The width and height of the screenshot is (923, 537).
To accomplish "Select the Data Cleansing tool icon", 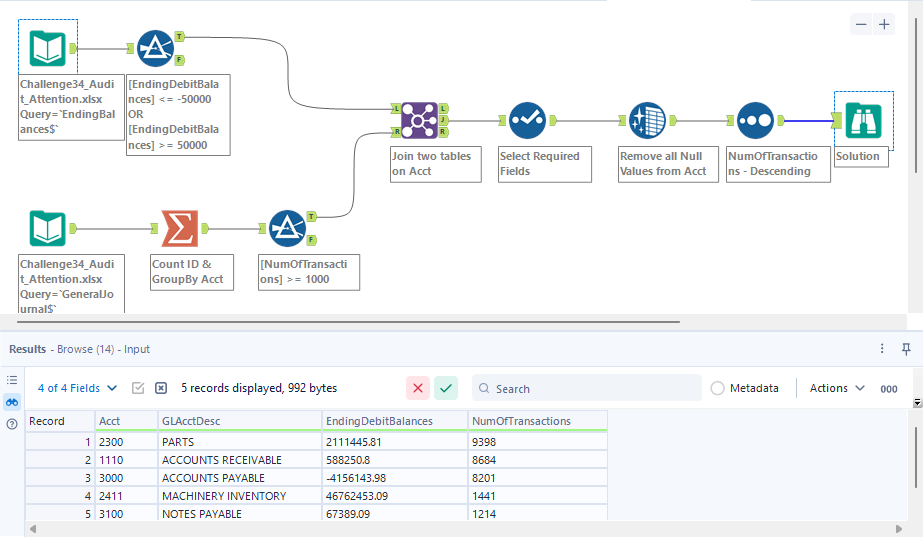I will tap(648, 121).
